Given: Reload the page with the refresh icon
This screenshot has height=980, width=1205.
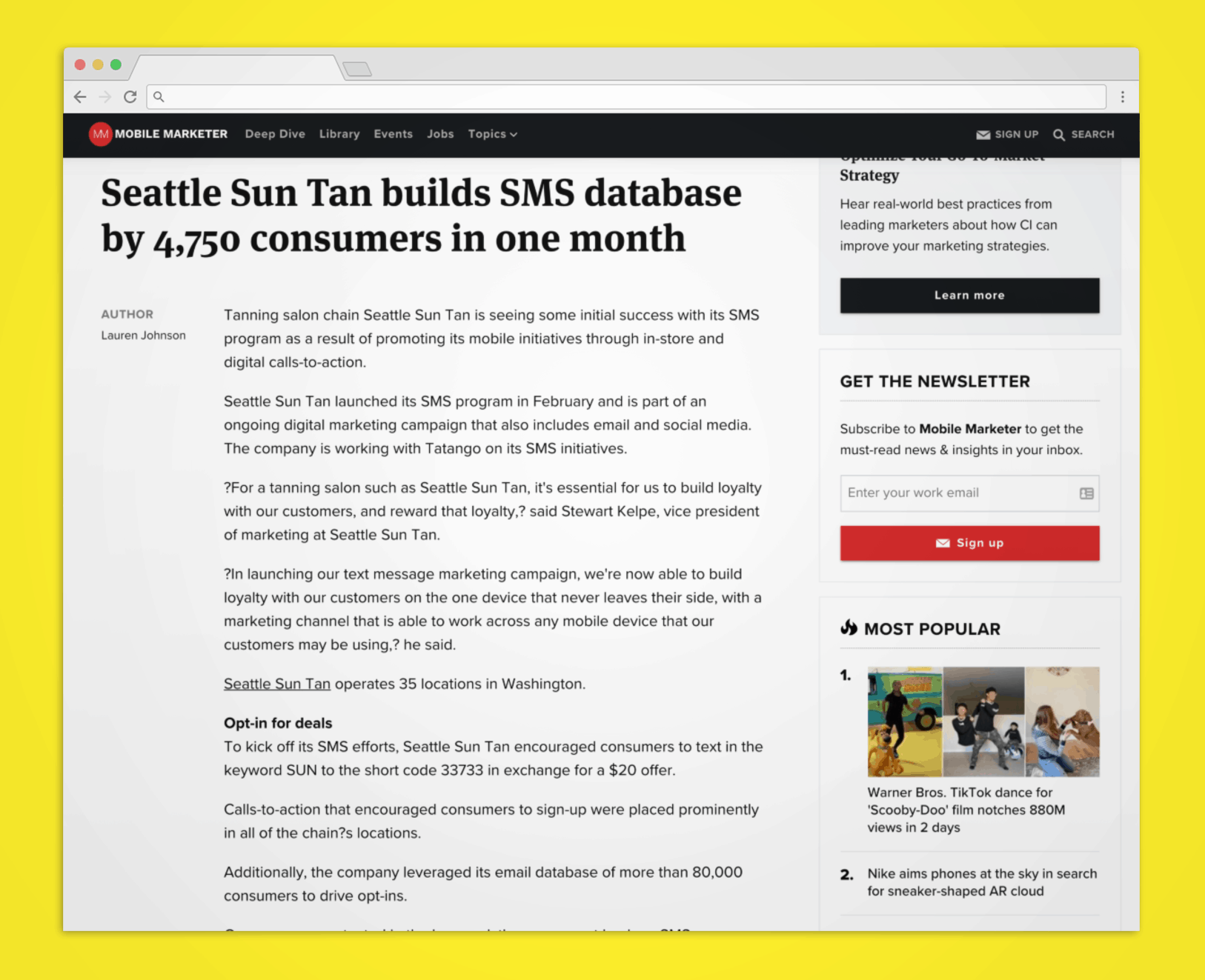Looking at the screenshot, I should [130, 97].
